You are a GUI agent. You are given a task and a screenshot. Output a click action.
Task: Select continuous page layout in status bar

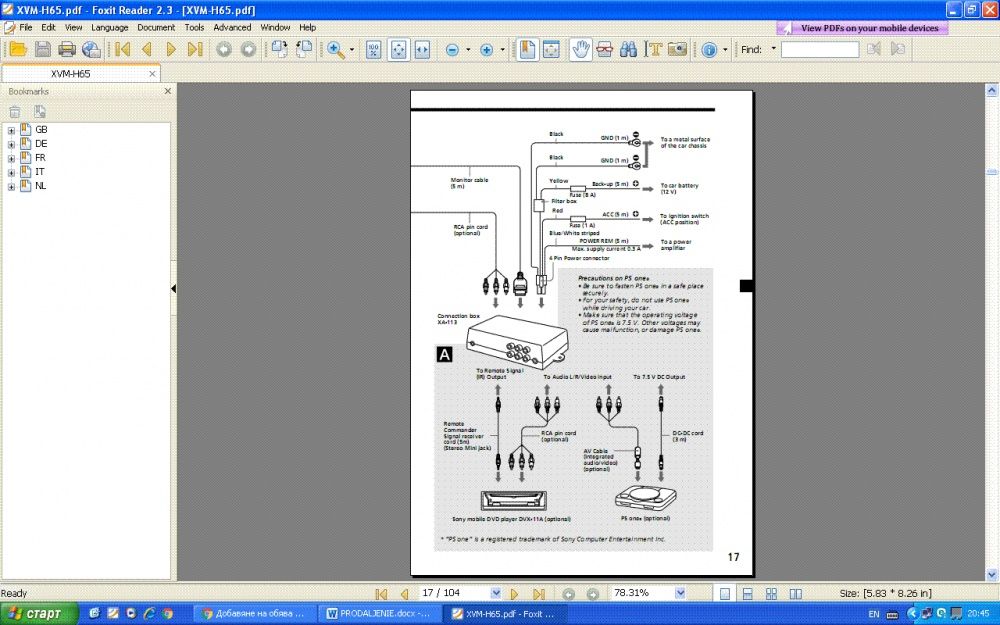coord(747,594)
